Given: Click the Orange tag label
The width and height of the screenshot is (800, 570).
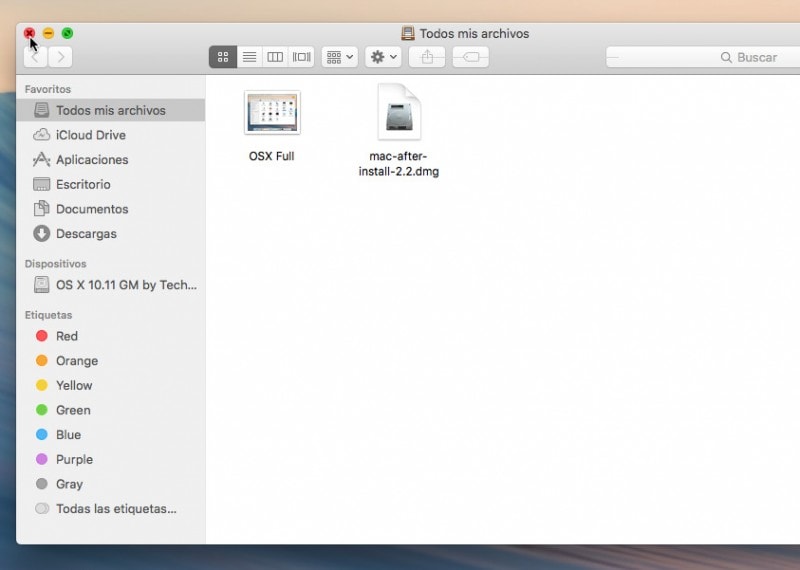Looking at the screenshot, I should pos(77,361).
